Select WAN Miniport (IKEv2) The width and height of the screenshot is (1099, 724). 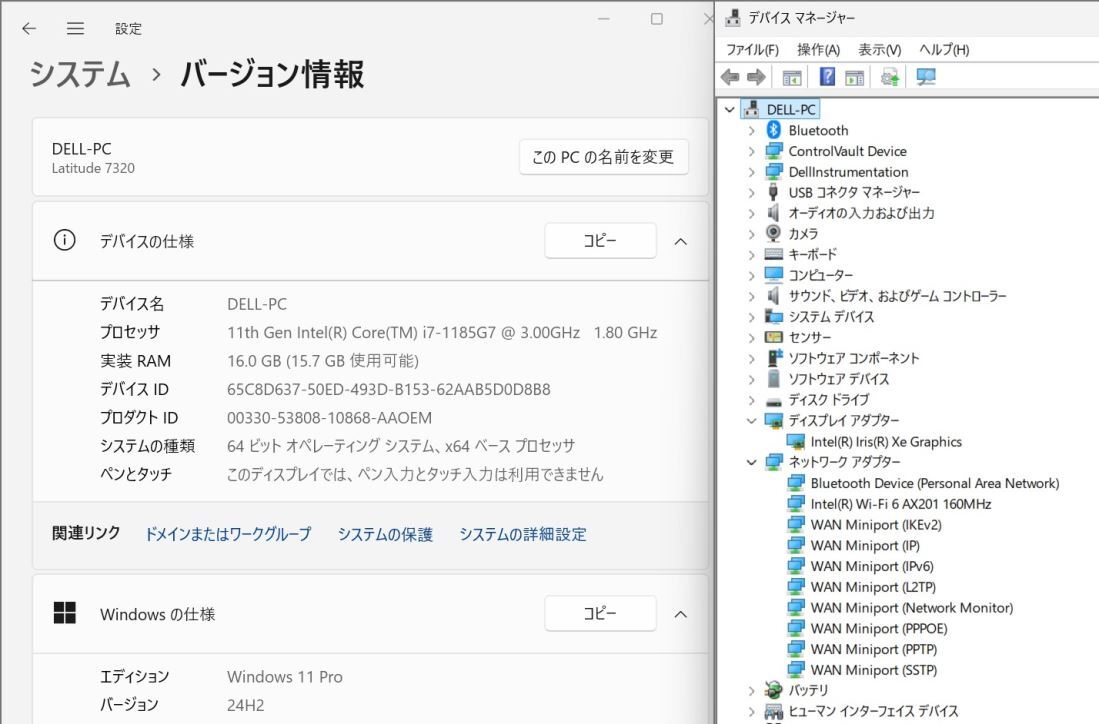(876, 524)
